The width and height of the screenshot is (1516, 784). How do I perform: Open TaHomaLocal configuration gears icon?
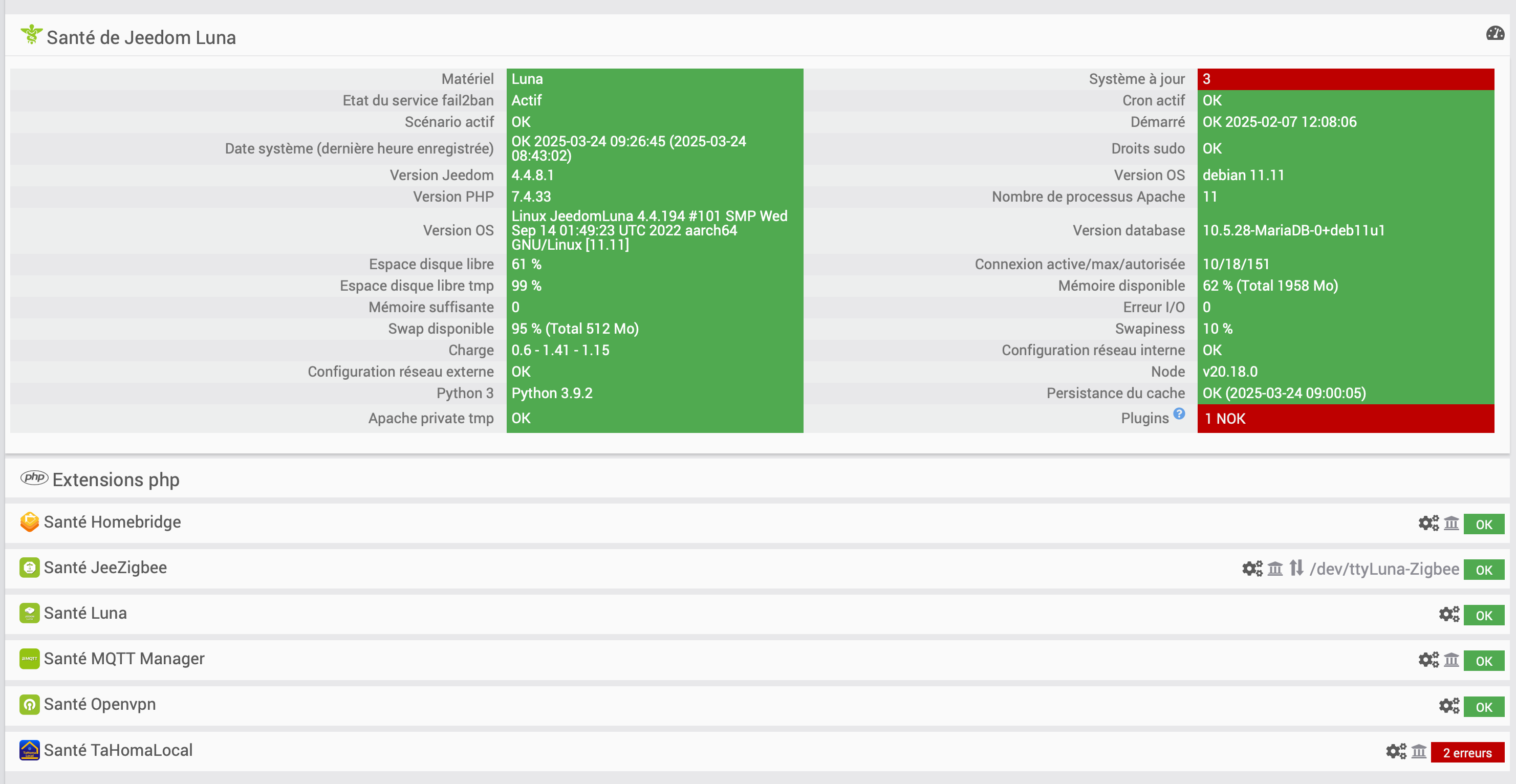coord(1396,752)
